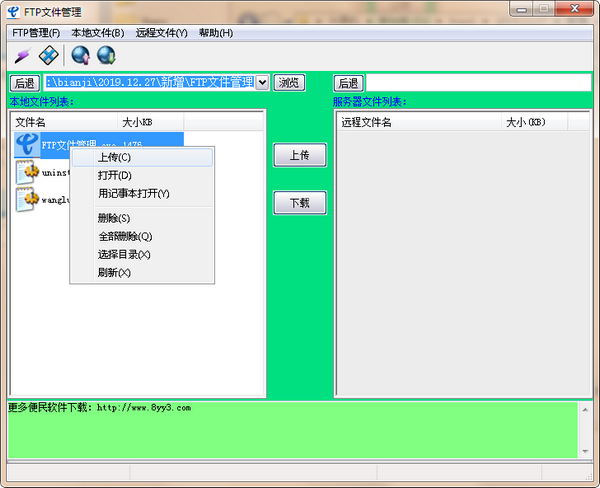
Task: Open the 本地文件(B) menu
Action: coord(98,33)
